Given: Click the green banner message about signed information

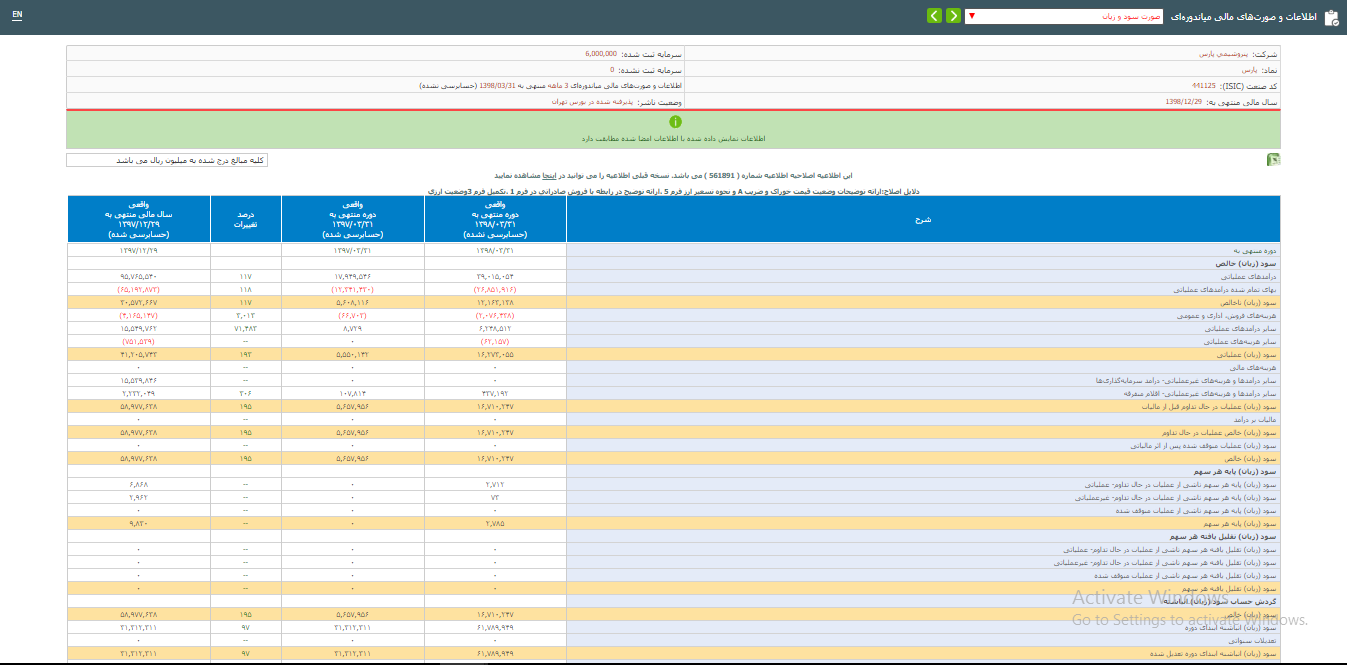Looking at the screenshot, I should pyautogui.click(x=674, y=139).
